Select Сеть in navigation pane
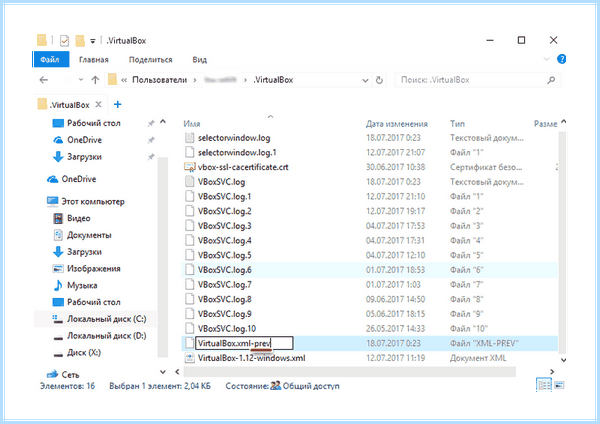 click(70, 375)
